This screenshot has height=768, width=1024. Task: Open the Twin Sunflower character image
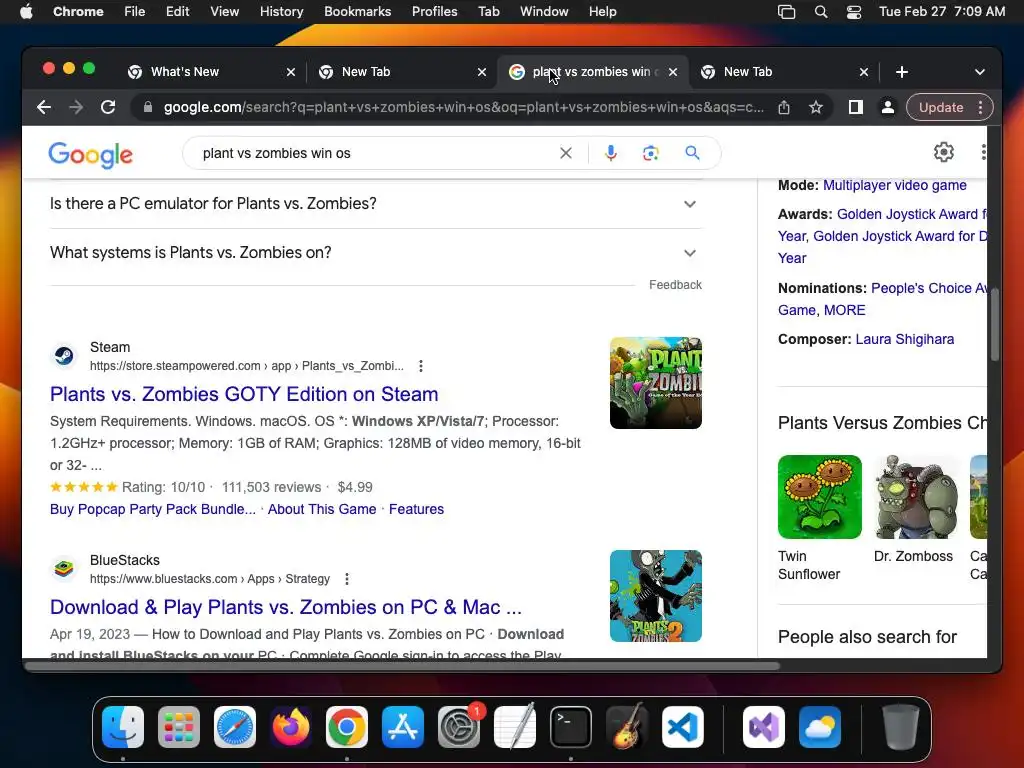point(820,497)
